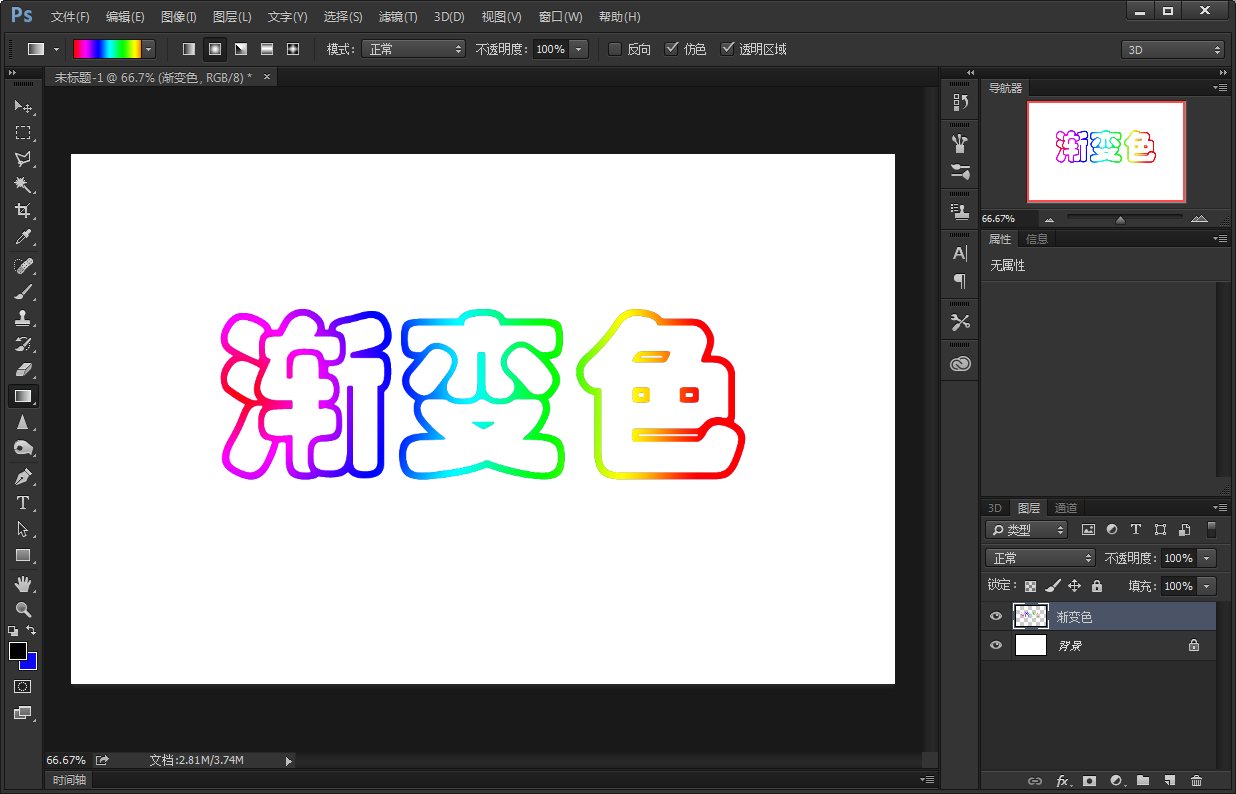Click the 时间轴 timeline panel label

tap(69, 780)
